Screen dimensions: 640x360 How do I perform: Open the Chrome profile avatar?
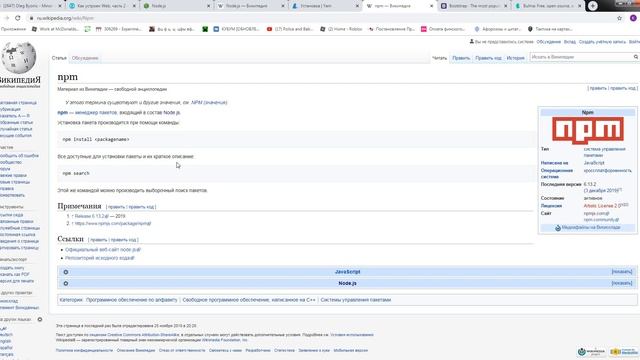pyautogui.click(x=633, y=18)
